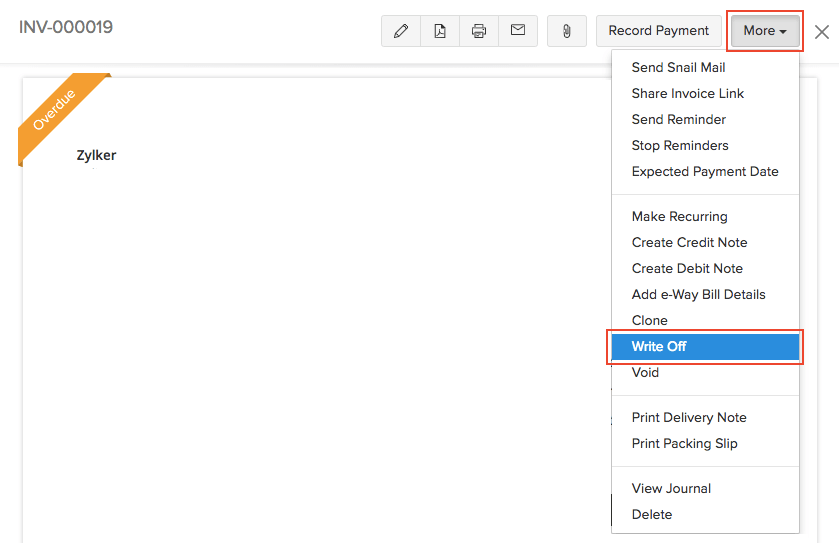Email the invoice via envelope icon
Image resolution: width=839 pixels, height=543 pixels.
(x=517, y=31)
